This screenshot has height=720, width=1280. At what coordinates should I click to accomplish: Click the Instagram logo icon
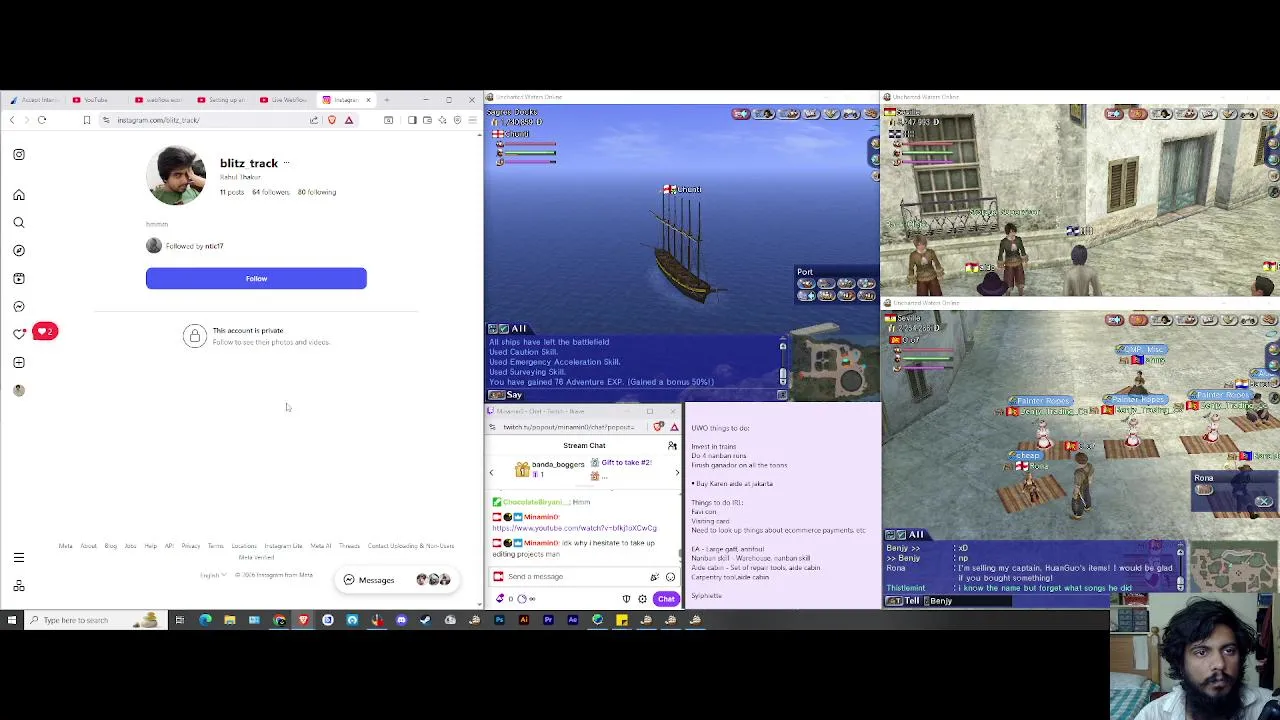coord(19,154)
